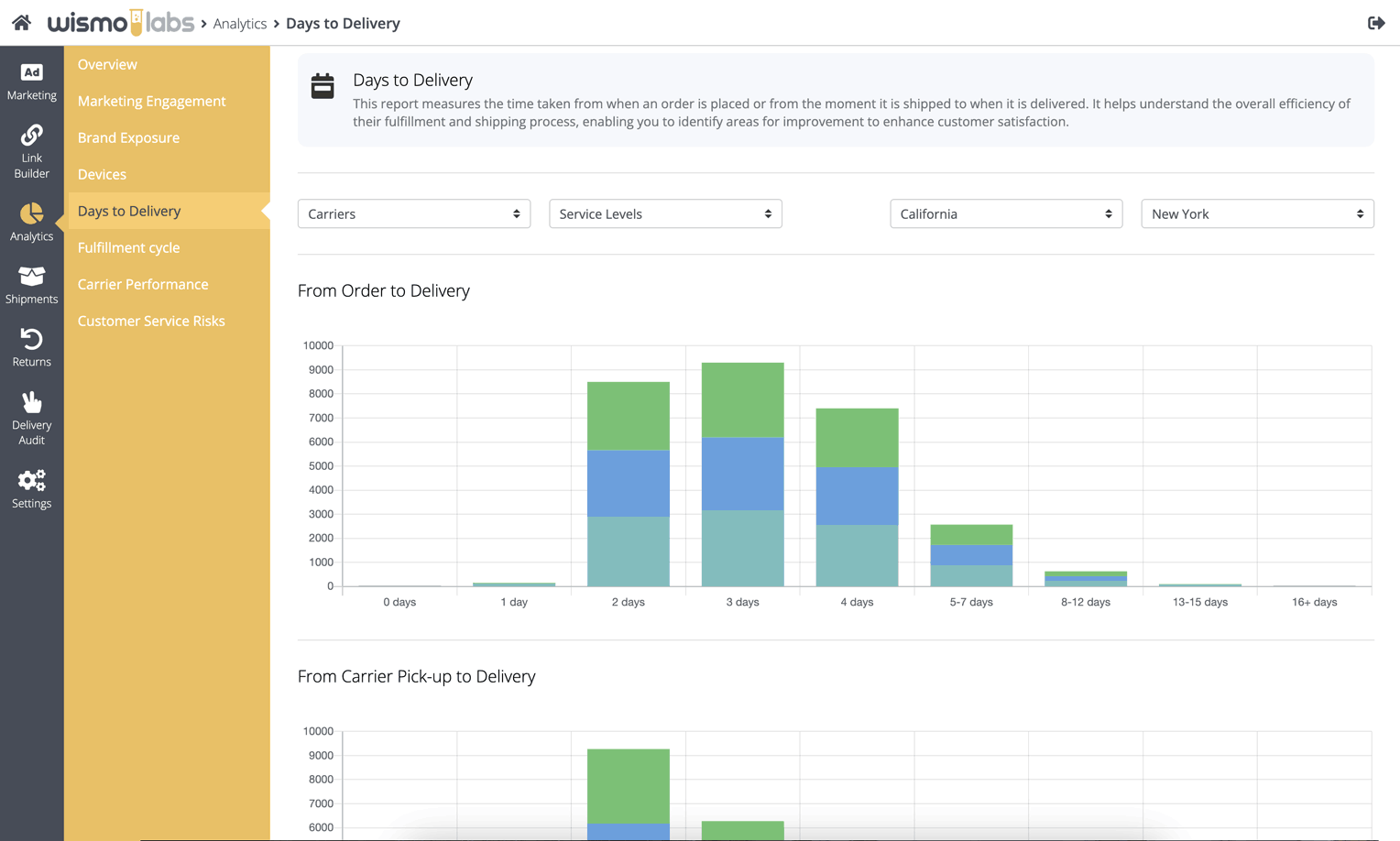Open Customer Service Risks report
The image size is (1400, 841).
click(x=151, y=321)
